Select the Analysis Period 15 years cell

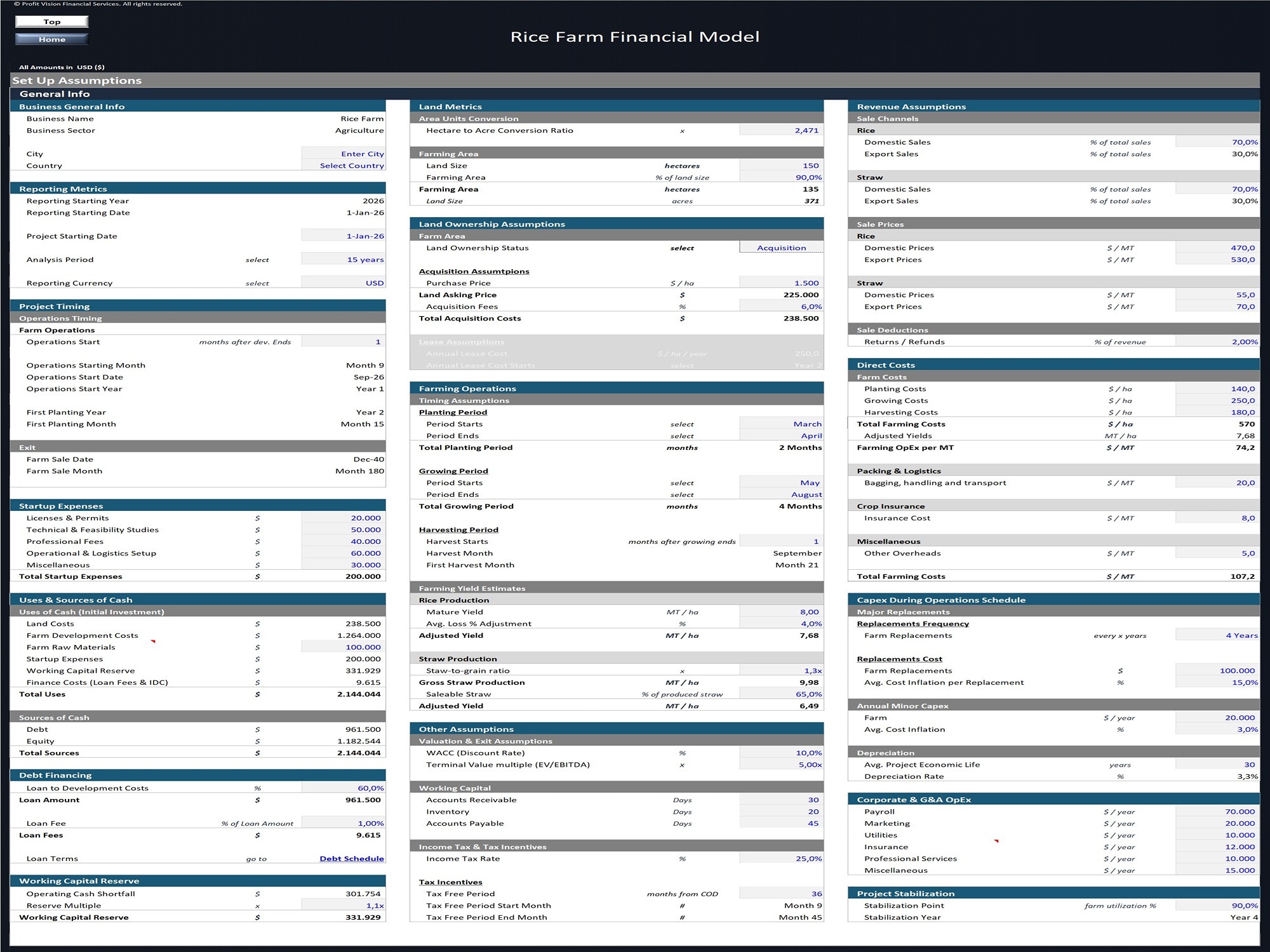(x=344, y=260)
